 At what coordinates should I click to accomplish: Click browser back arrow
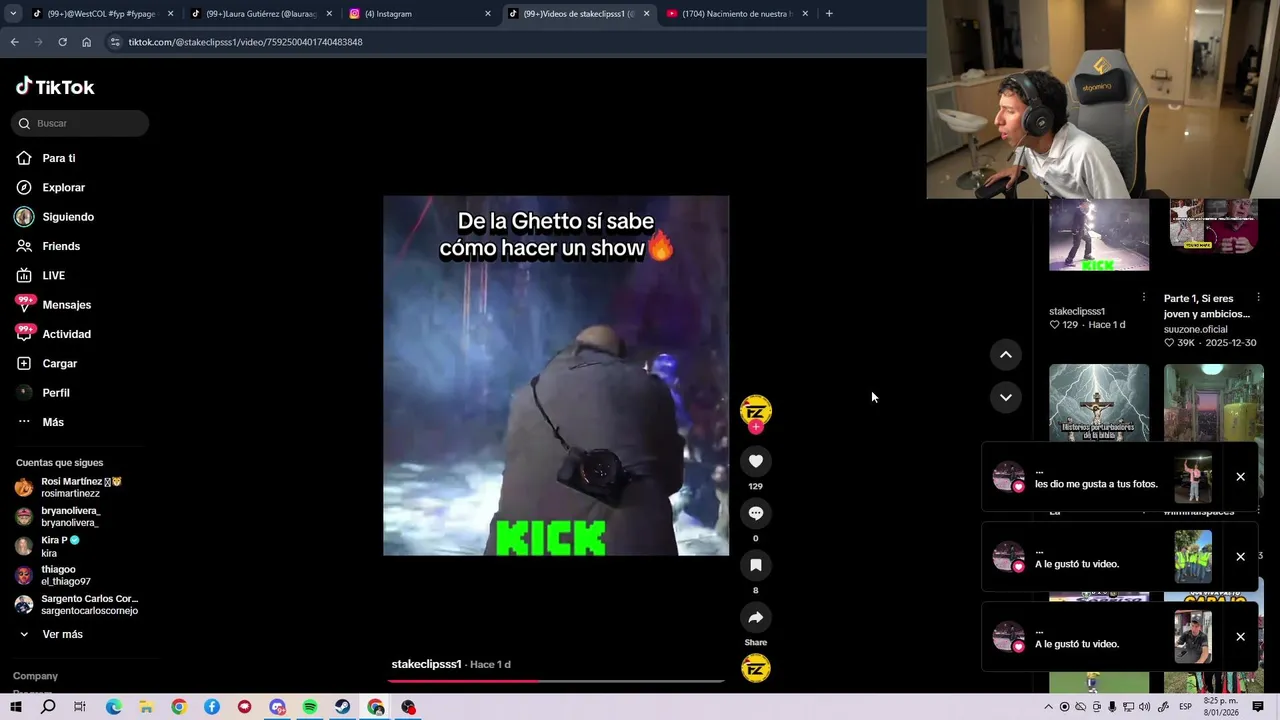pos(14,42)
